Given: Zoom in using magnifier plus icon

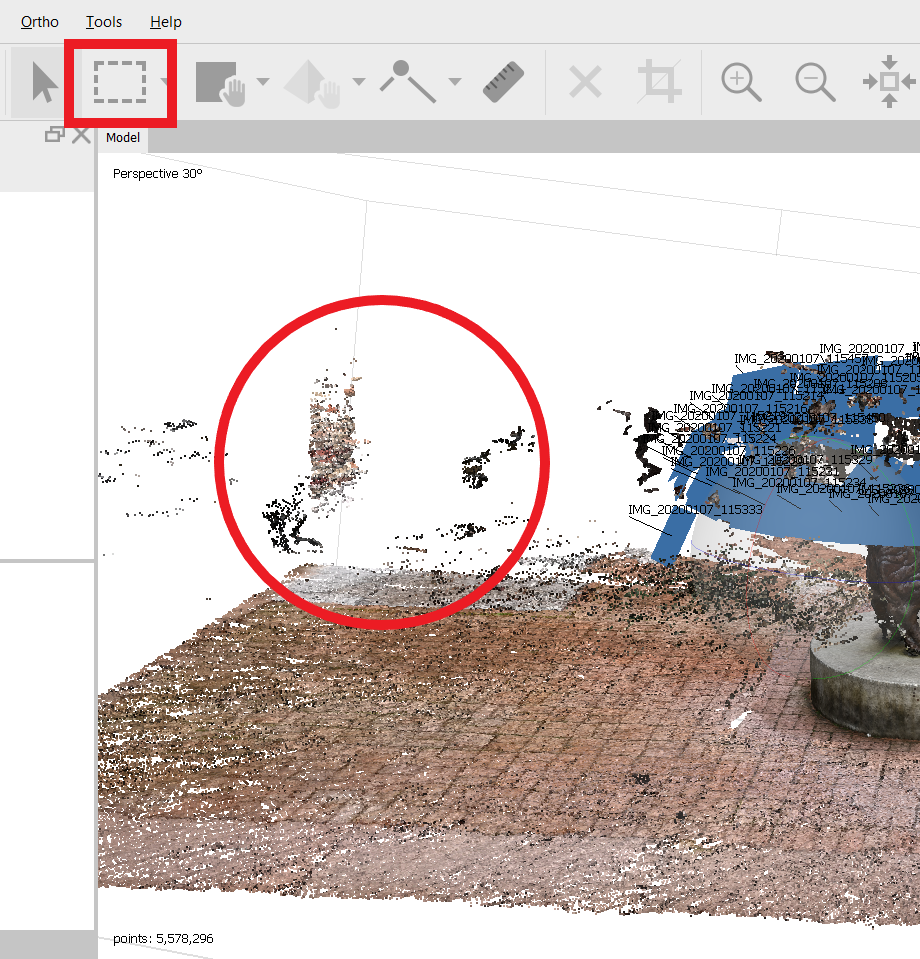Looking at the screenshot, I should click(741, 82).
